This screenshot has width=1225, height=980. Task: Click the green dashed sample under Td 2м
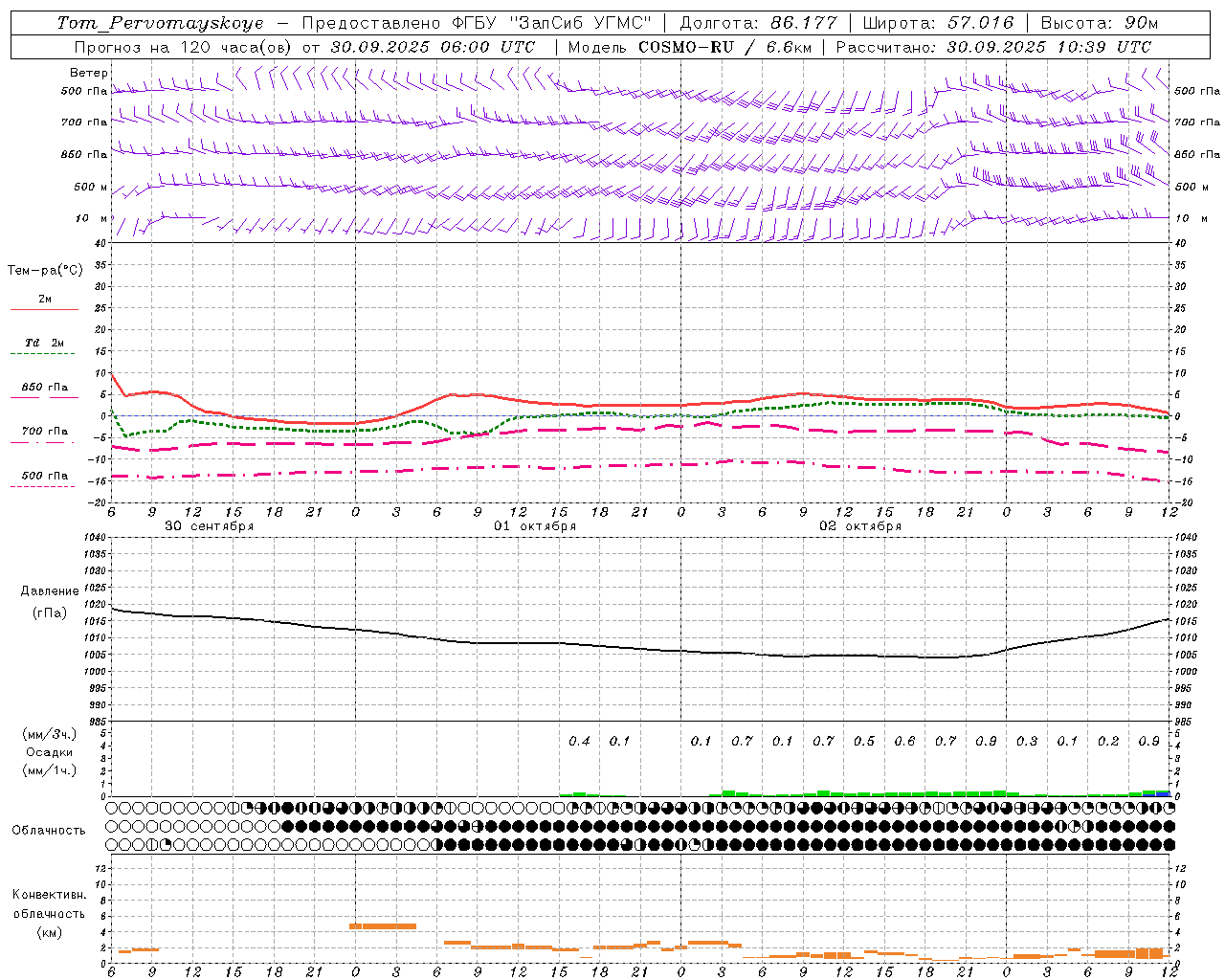[43, 354]
